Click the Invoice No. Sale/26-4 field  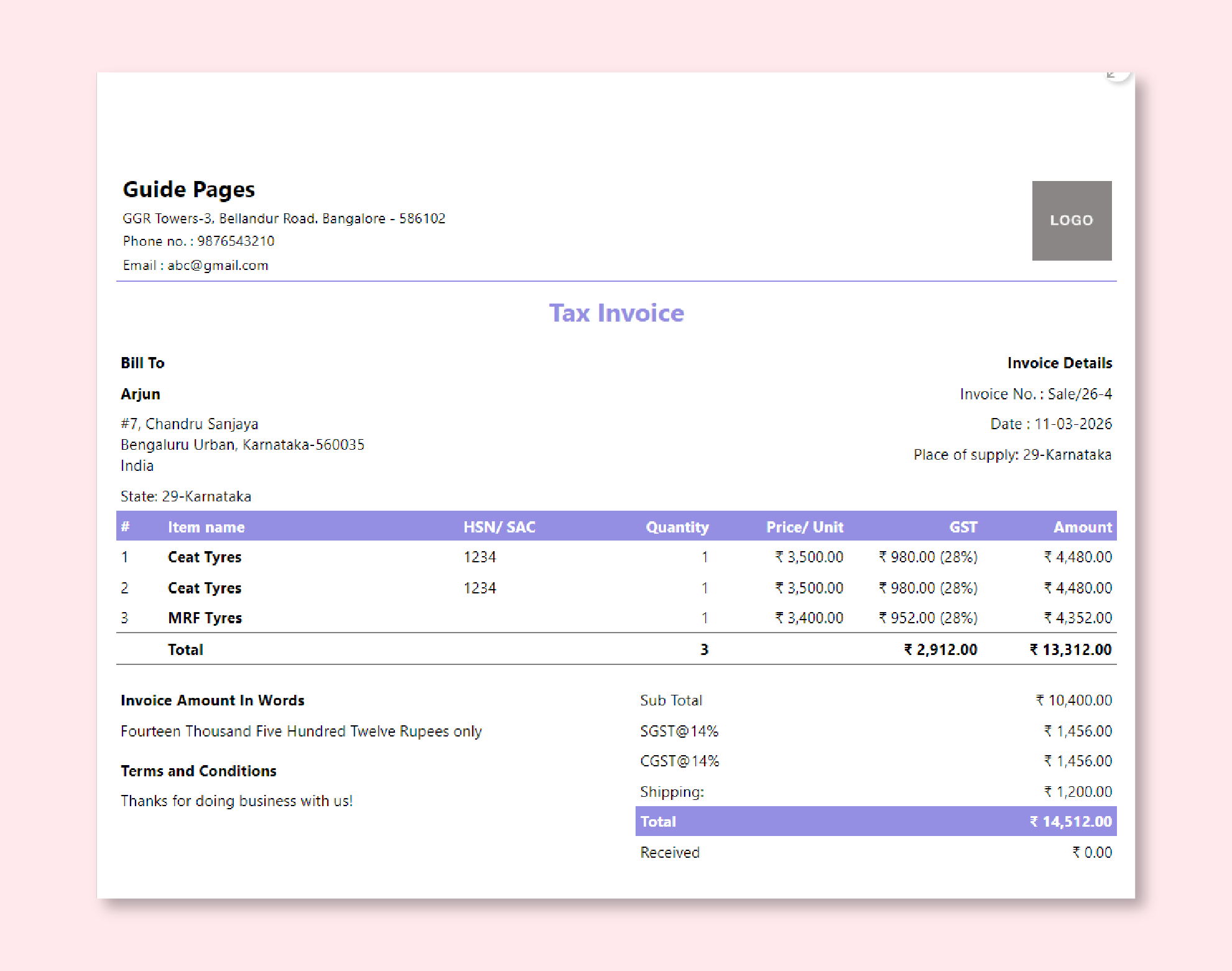click(1036, 394)
